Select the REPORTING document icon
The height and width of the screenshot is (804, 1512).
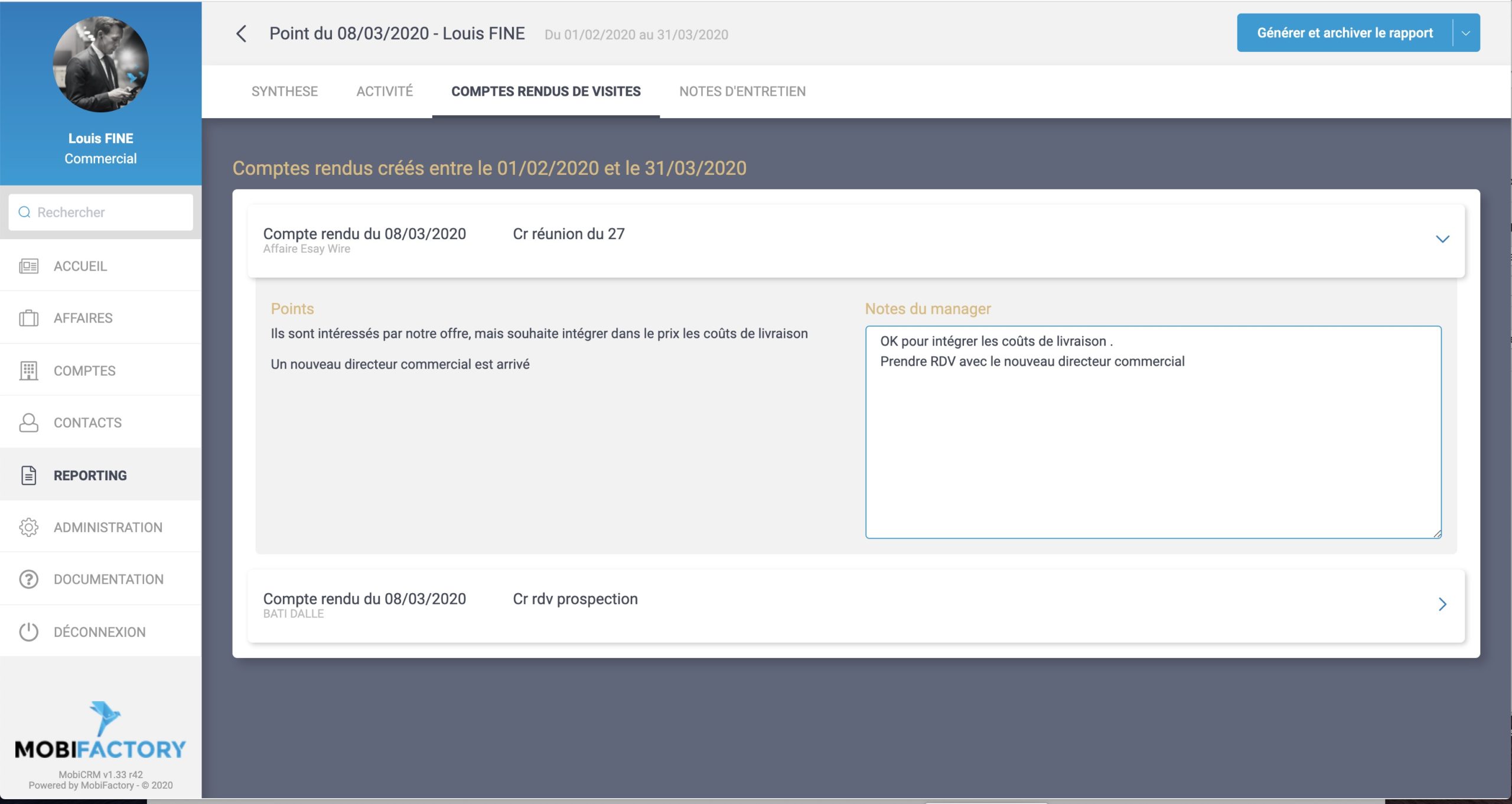[29, 474]
